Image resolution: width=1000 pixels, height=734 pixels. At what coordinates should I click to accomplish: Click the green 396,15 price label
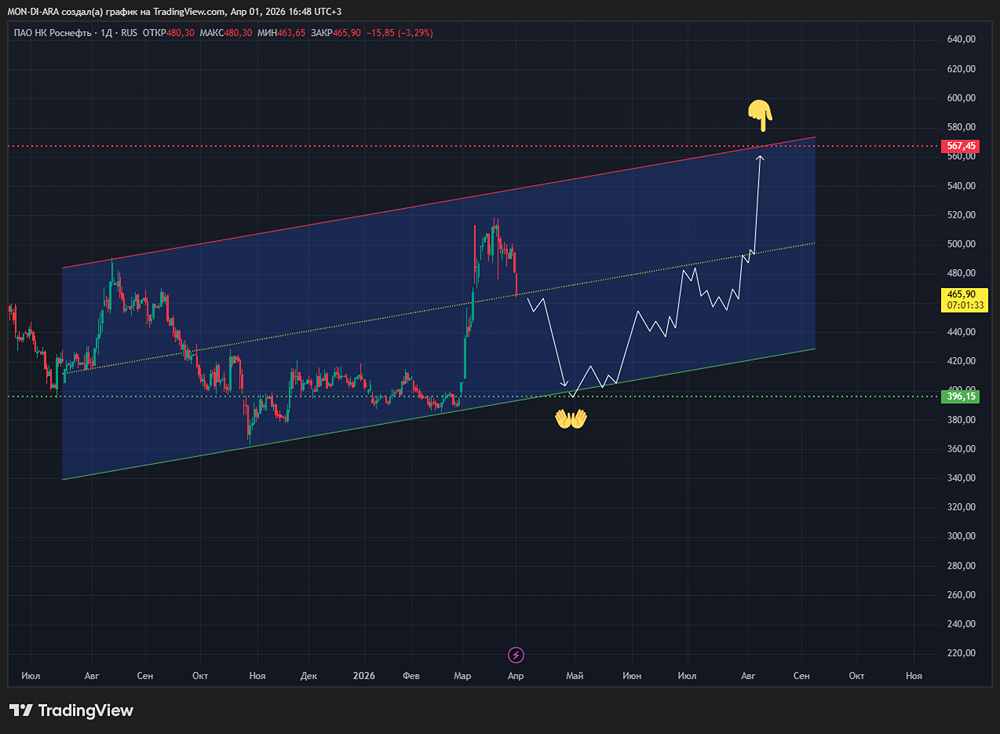pos(960,397)
